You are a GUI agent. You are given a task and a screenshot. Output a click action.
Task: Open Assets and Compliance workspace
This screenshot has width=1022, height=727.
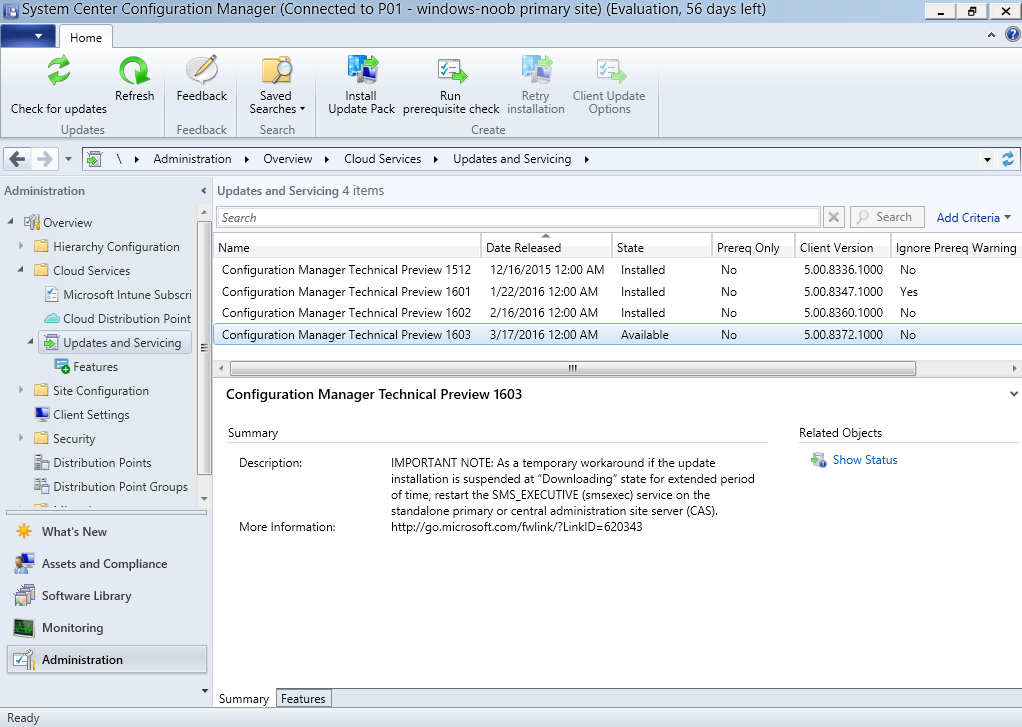click(106, 564)
